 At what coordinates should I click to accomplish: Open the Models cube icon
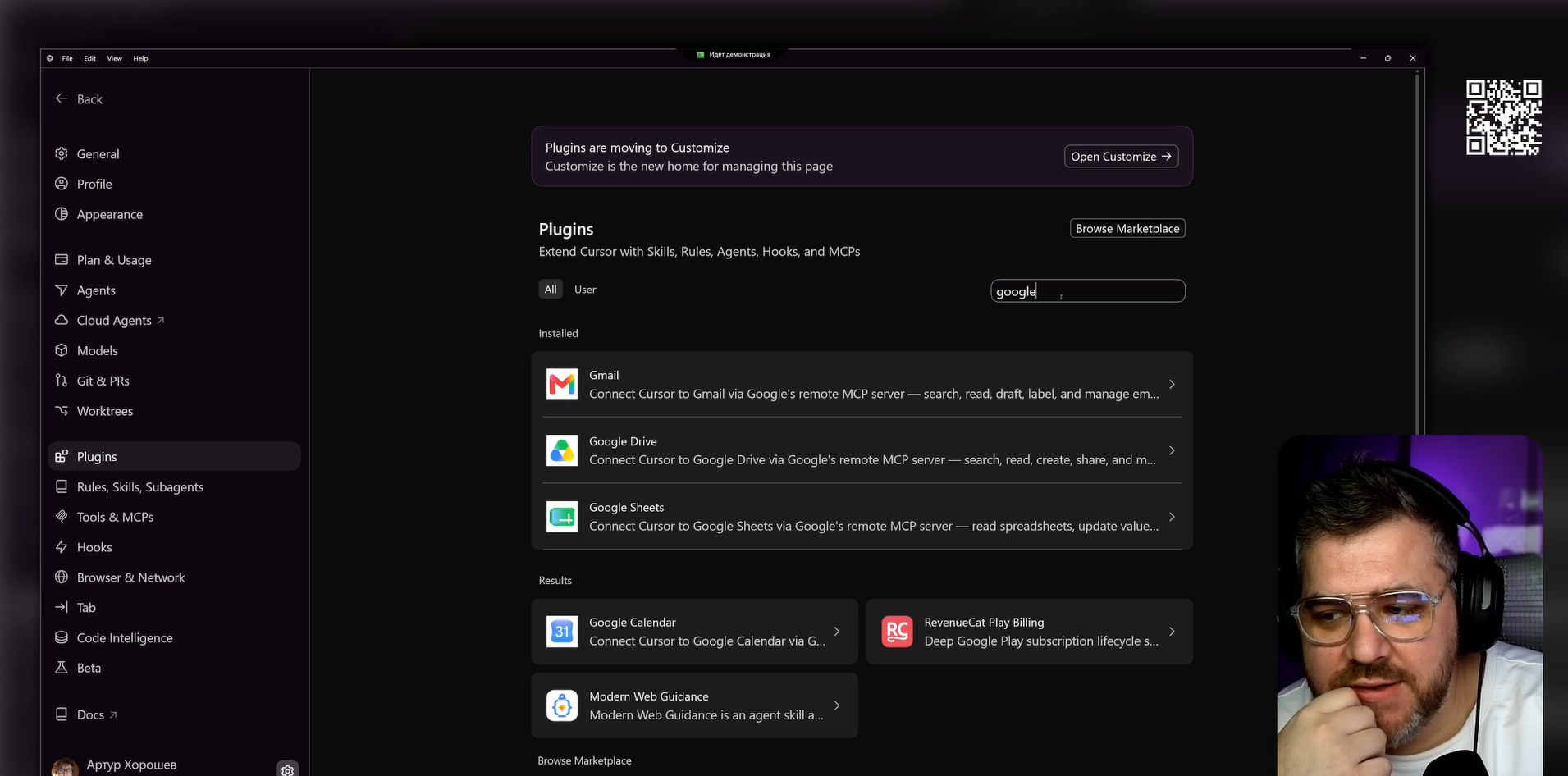coord(62,350)
